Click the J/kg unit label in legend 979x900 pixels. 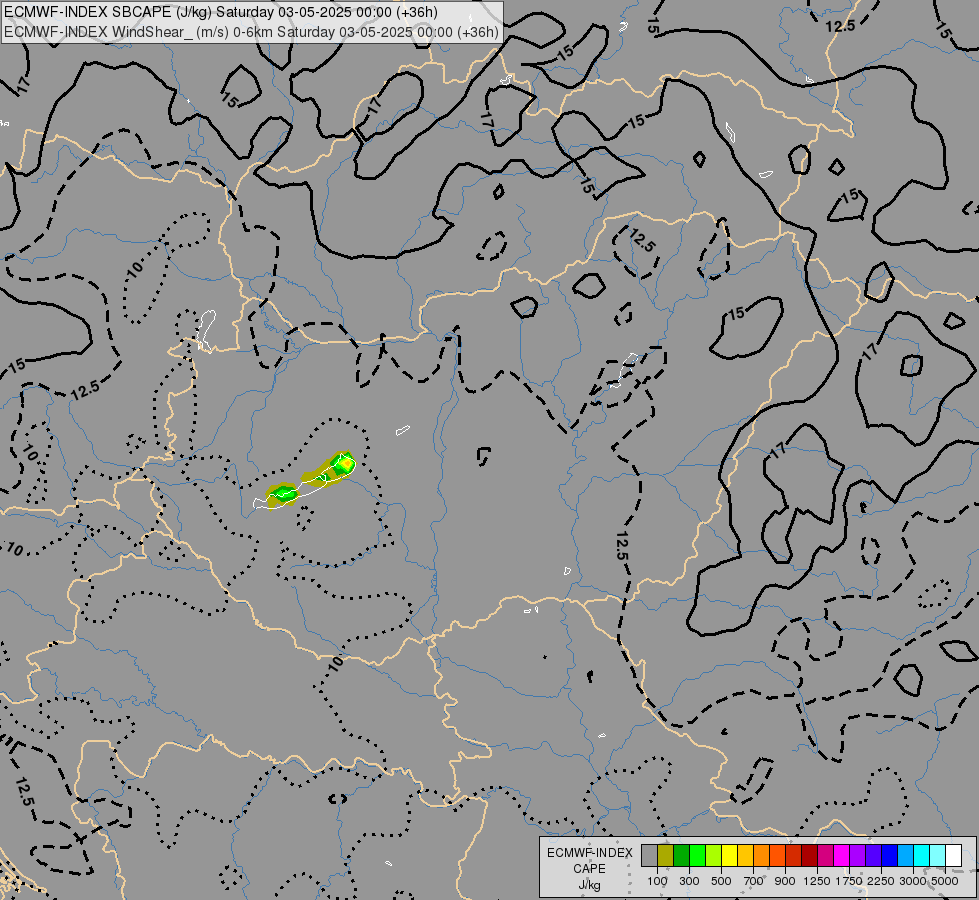click(589, 885)
